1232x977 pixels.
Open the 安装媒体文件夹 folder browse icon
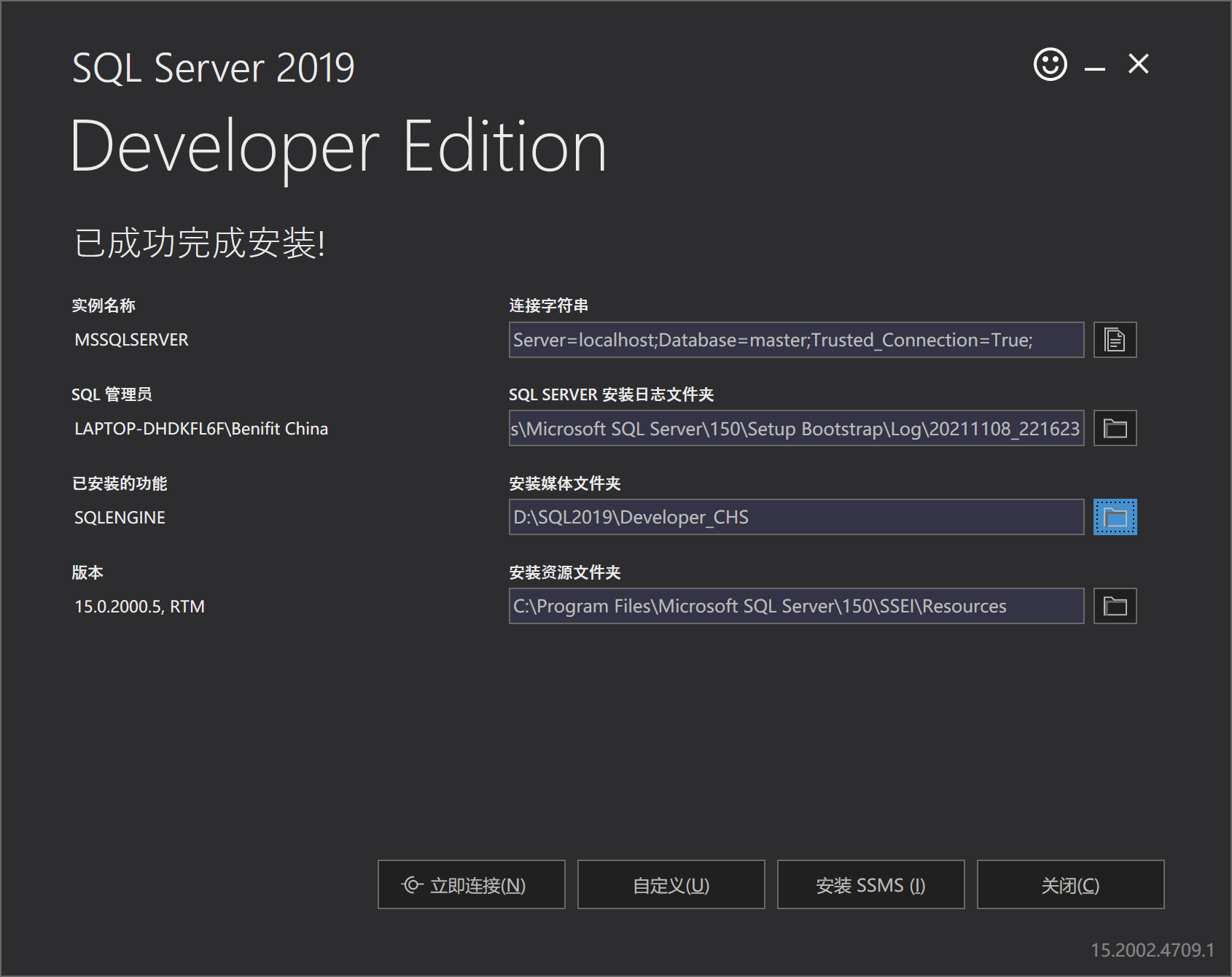(1115, 518)
